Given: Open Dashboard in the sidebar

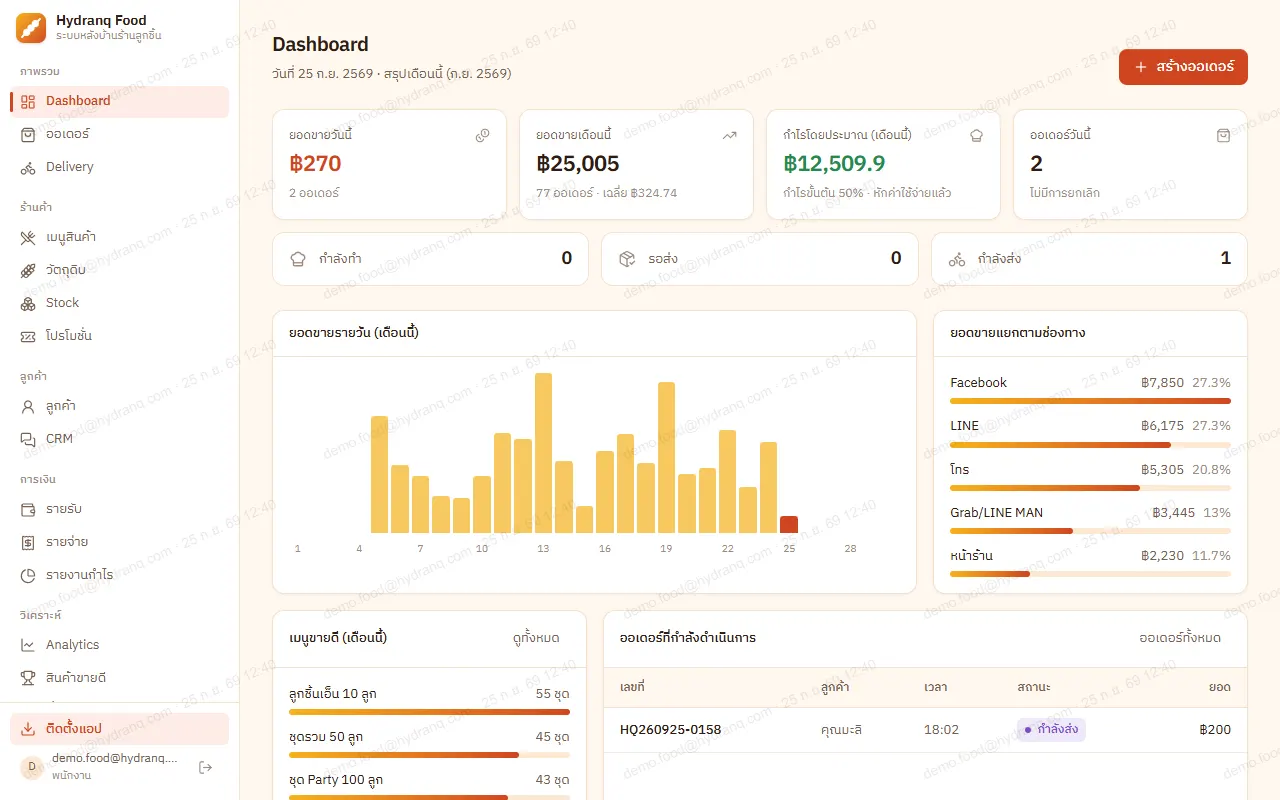Looking at the screenshot, I should tap(119, 101).
